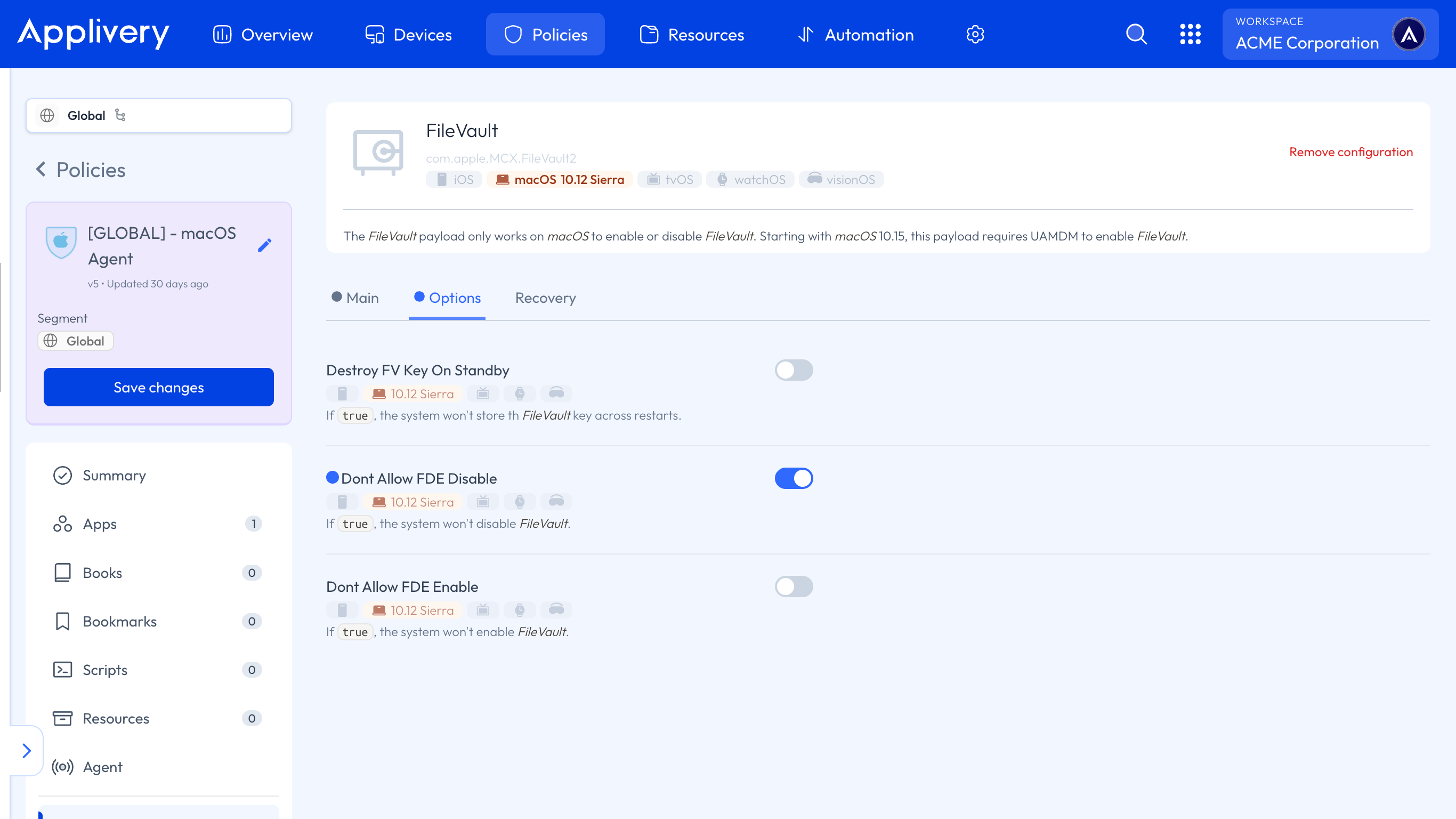Image resolution: width=1456 pixels, height=819 pixels.
Task: Click the Remove configuration link
Action: pyautogui.click(x=1350, y=151)
